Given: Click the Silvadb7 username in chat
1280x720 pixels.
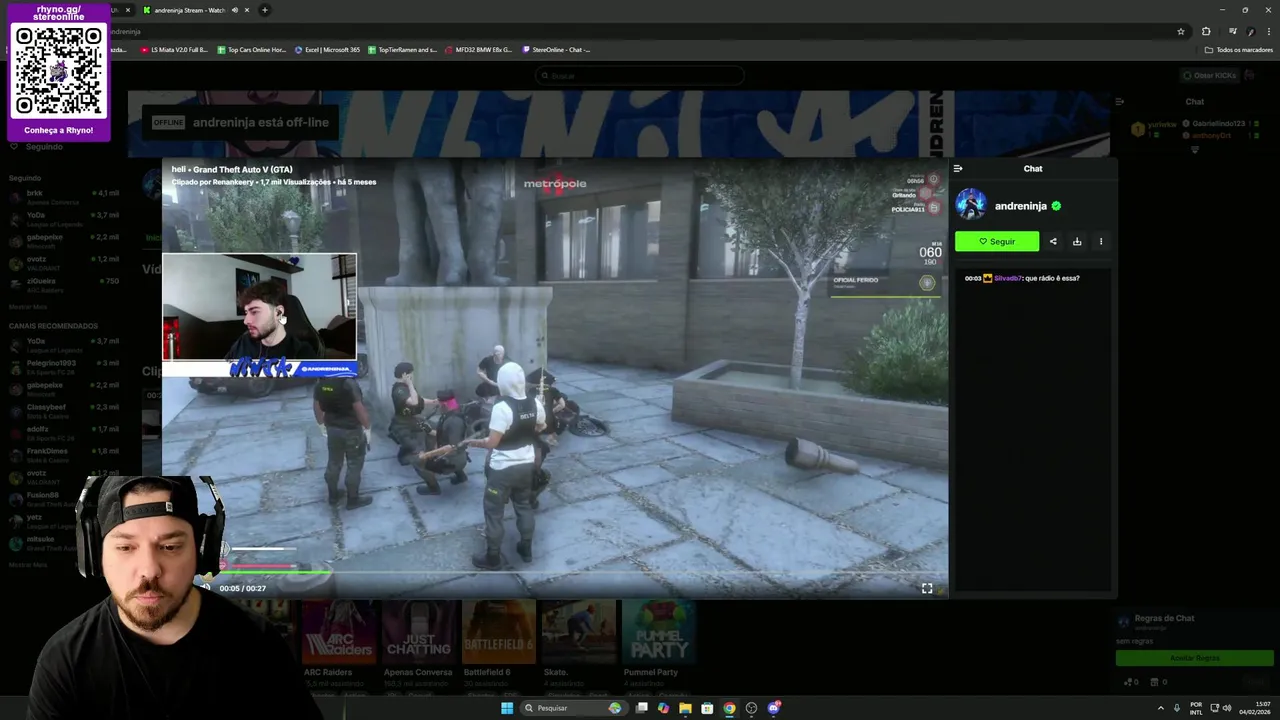Looking at the screenshot, I should click(1008, 278).
